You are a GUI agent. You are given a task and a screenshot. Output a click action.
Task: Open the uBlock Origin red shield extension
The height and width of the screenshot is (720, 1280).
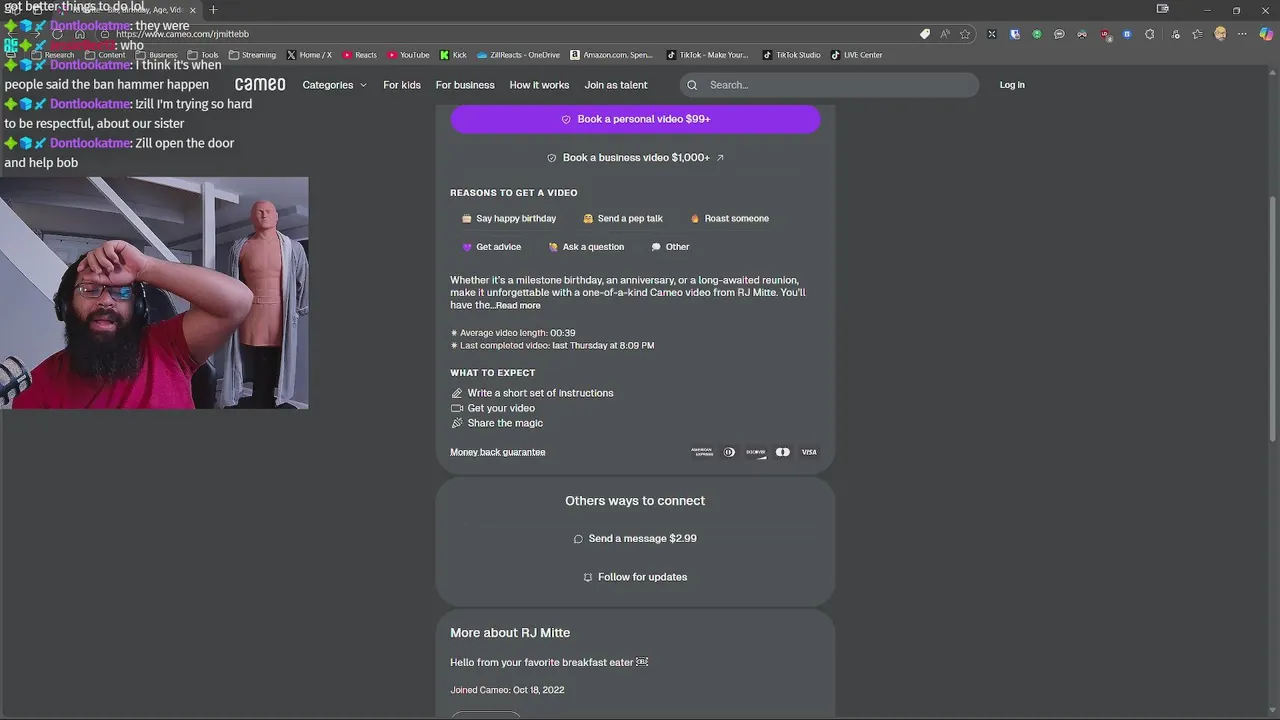coord(1105,34)
